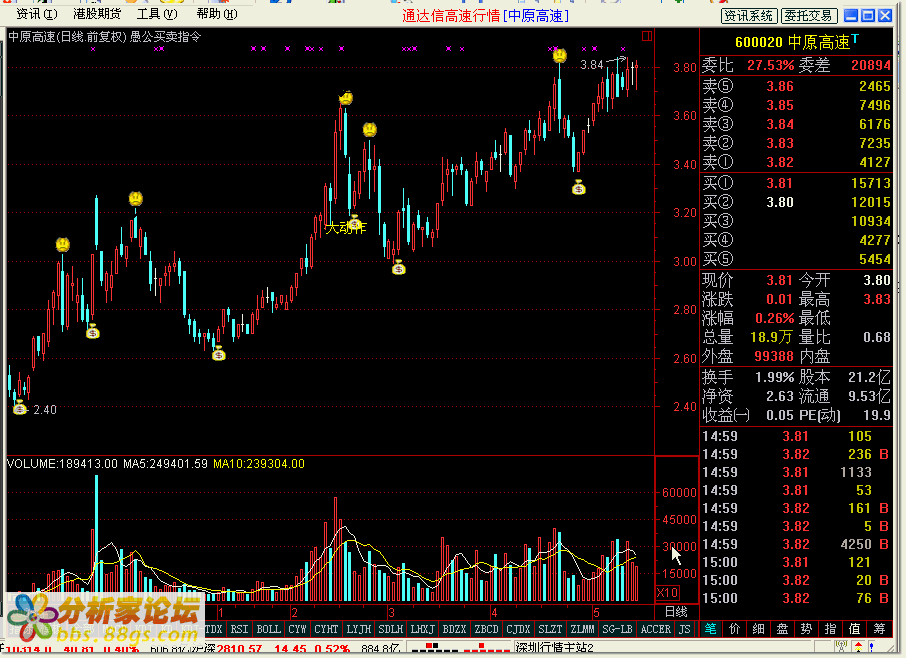Open the BDZX indicator tab
This screenshot has width=906, height=658.
pyautogui.click(x=454, y=629)
